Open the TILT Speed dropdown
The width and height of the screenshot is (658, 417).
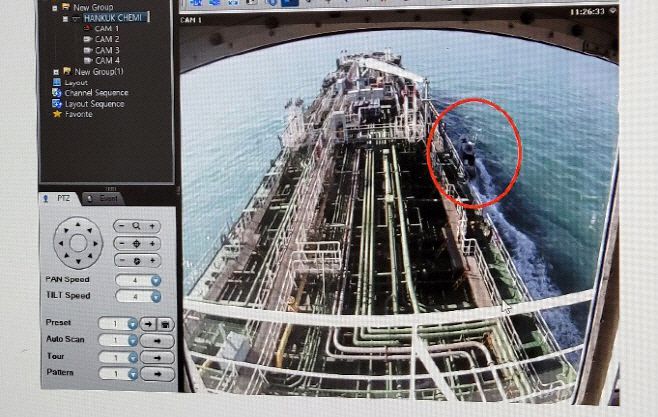click(156, 297)
